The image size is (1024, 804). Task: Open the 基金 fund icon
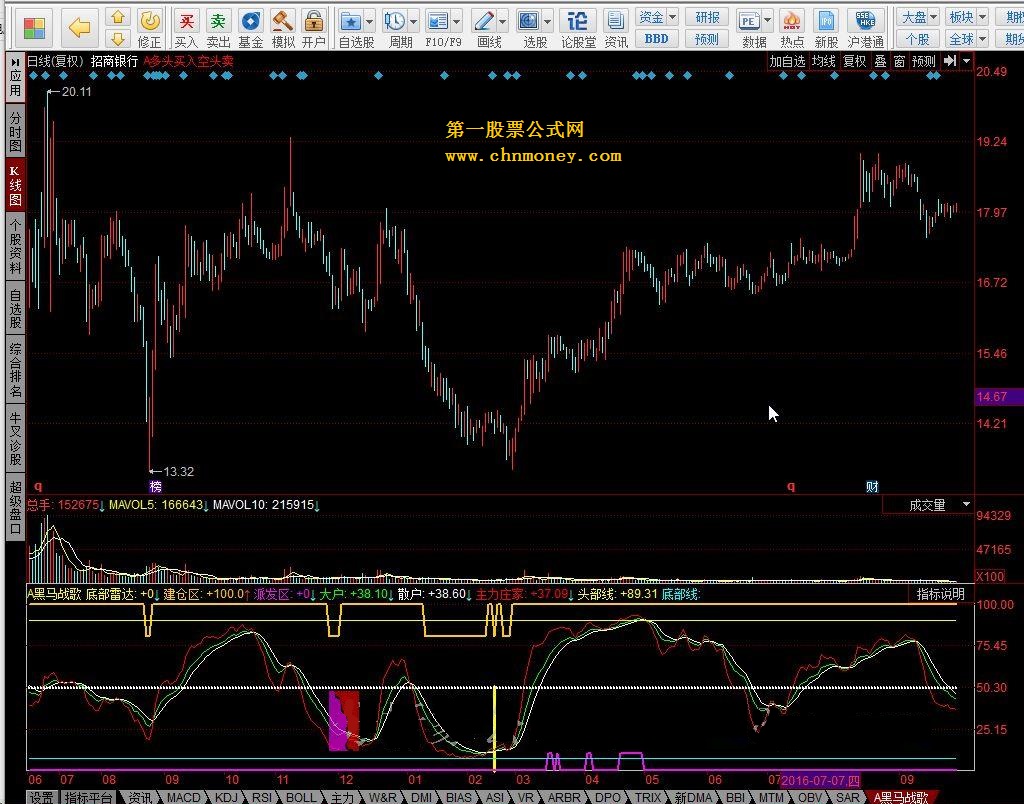(x=250, y=22)
